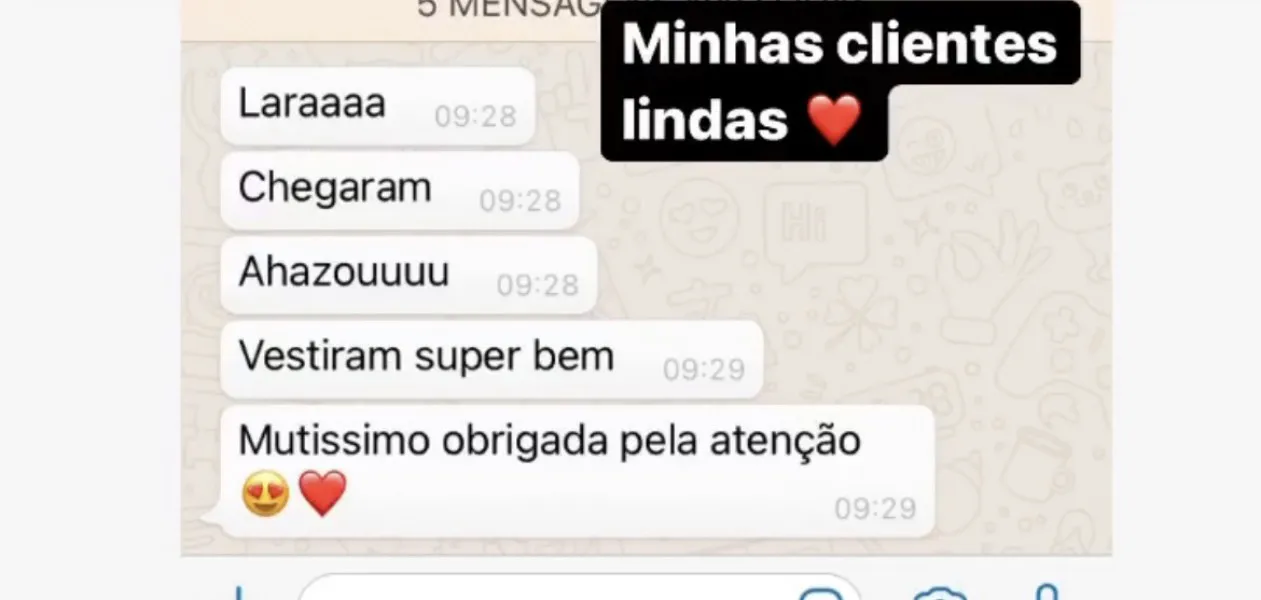Viewport: 1261px width, 600px height.
Task: Click the 09:28 timestamp on 'Ahazouuuu'
Action: pyautogui.click(x=538, y=286)
